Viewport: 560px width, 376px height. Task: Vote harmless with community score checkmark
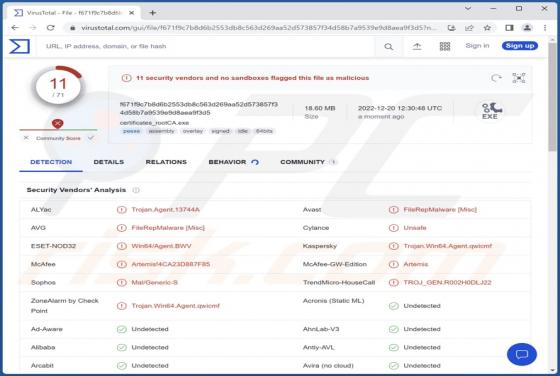(91, 138)
